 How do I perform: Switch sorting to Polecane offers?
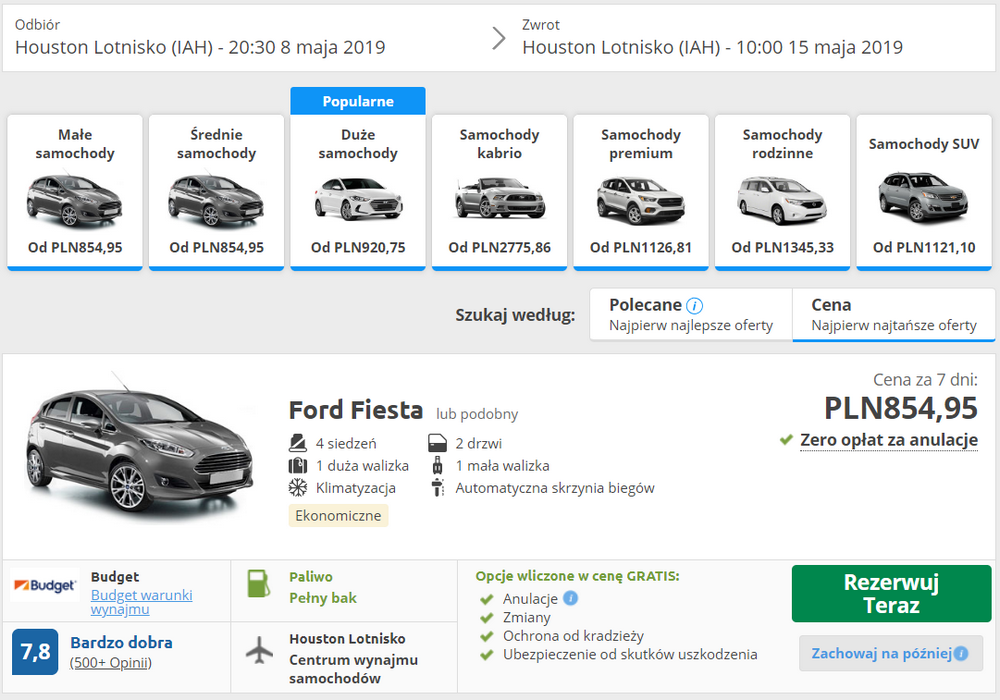pyautogui.click(x=690, y=315)
